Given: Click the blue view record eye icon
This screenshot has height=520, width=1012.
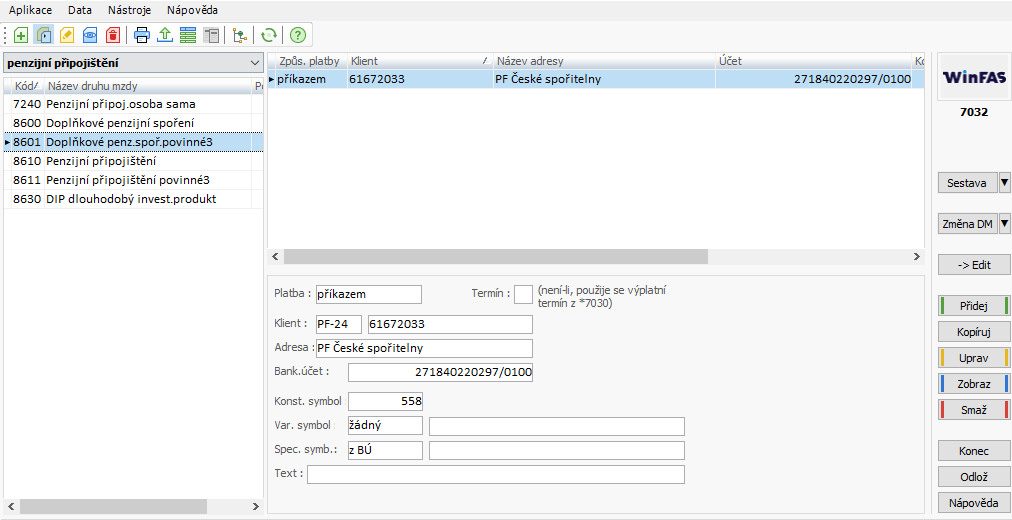Looking at the screenshot, I should pyautogui.click(x=90, y=35).
